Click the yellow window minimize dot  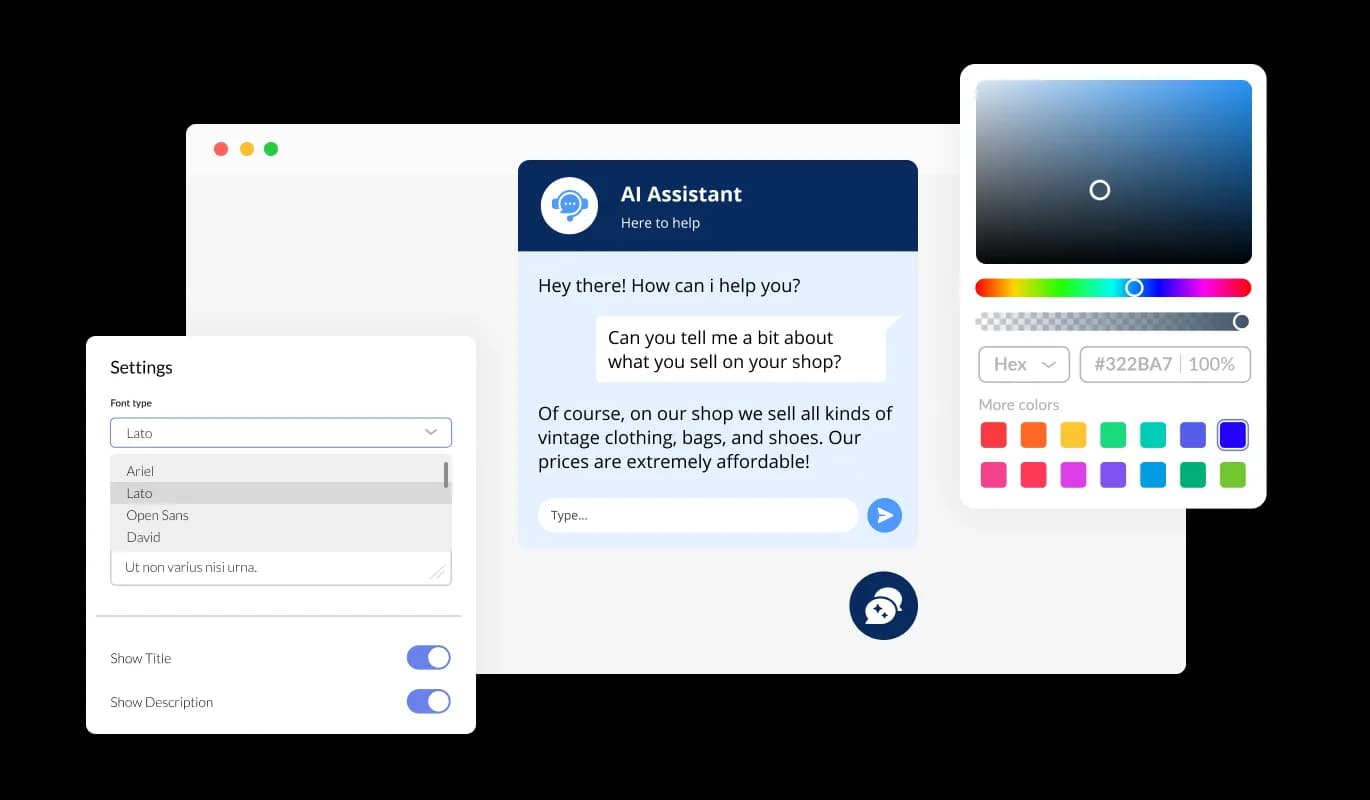[x=247, y=149]
